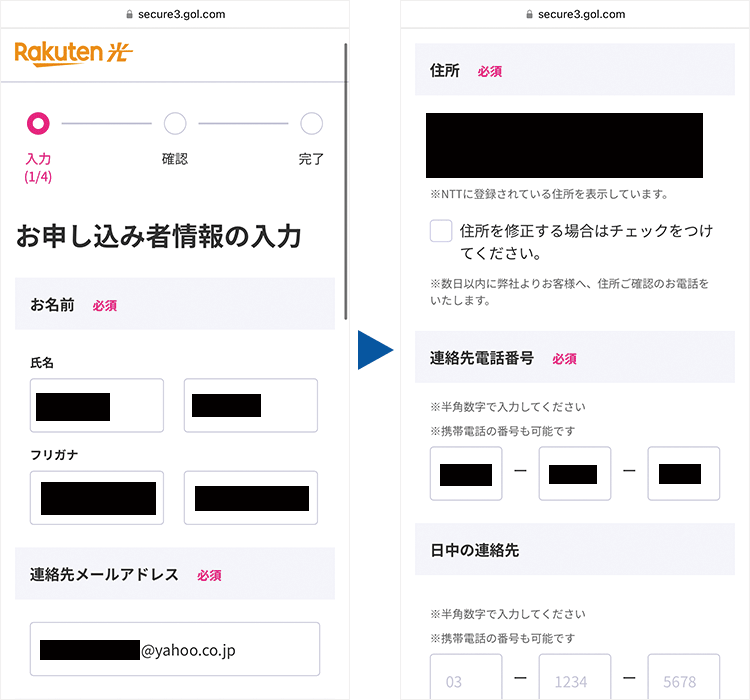Image resolution: width=750 pixels, height=700 pixels.
Task: Click the 入力 (1/4) step label
Action: click(x=38, y=168)
